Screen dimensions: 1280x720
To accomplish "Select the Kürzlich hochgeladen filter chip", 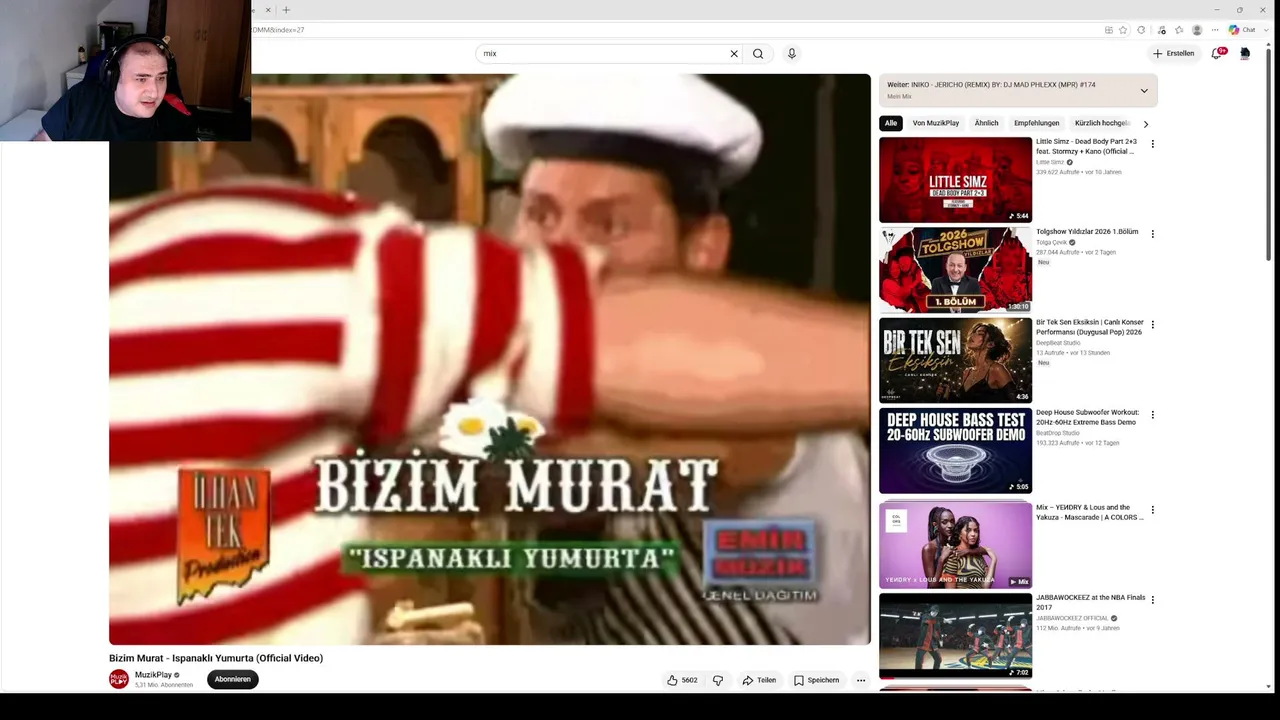I will (1103, 123).
